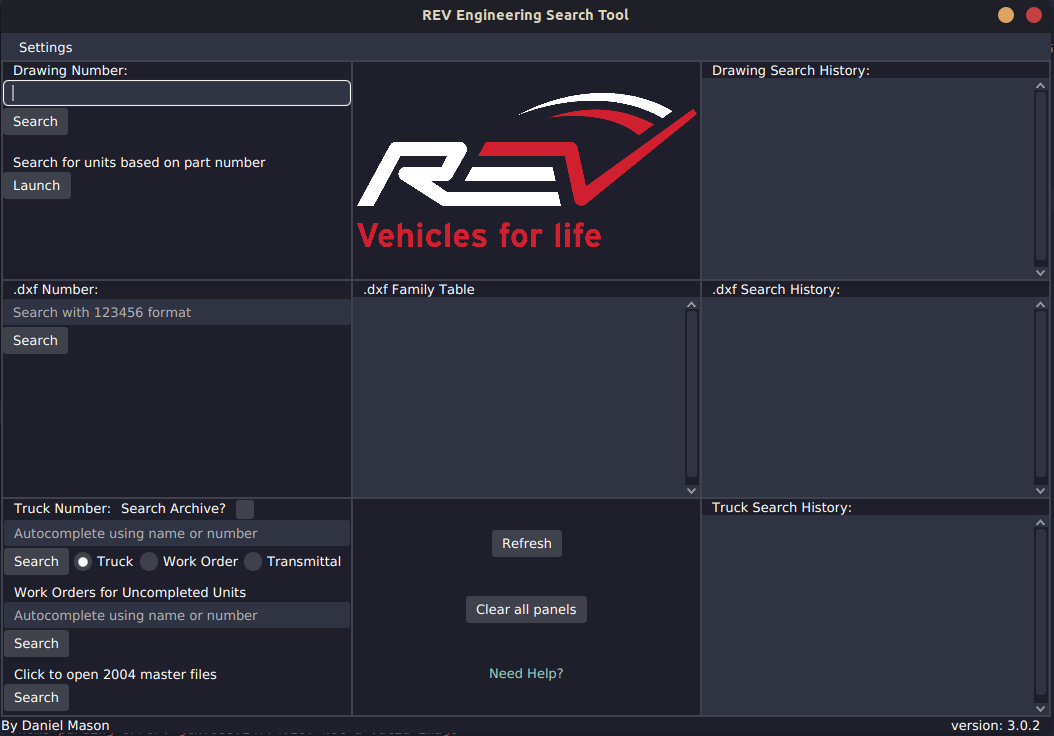
Task: Click the .dxf Number search field
Action: pos(177,313)
